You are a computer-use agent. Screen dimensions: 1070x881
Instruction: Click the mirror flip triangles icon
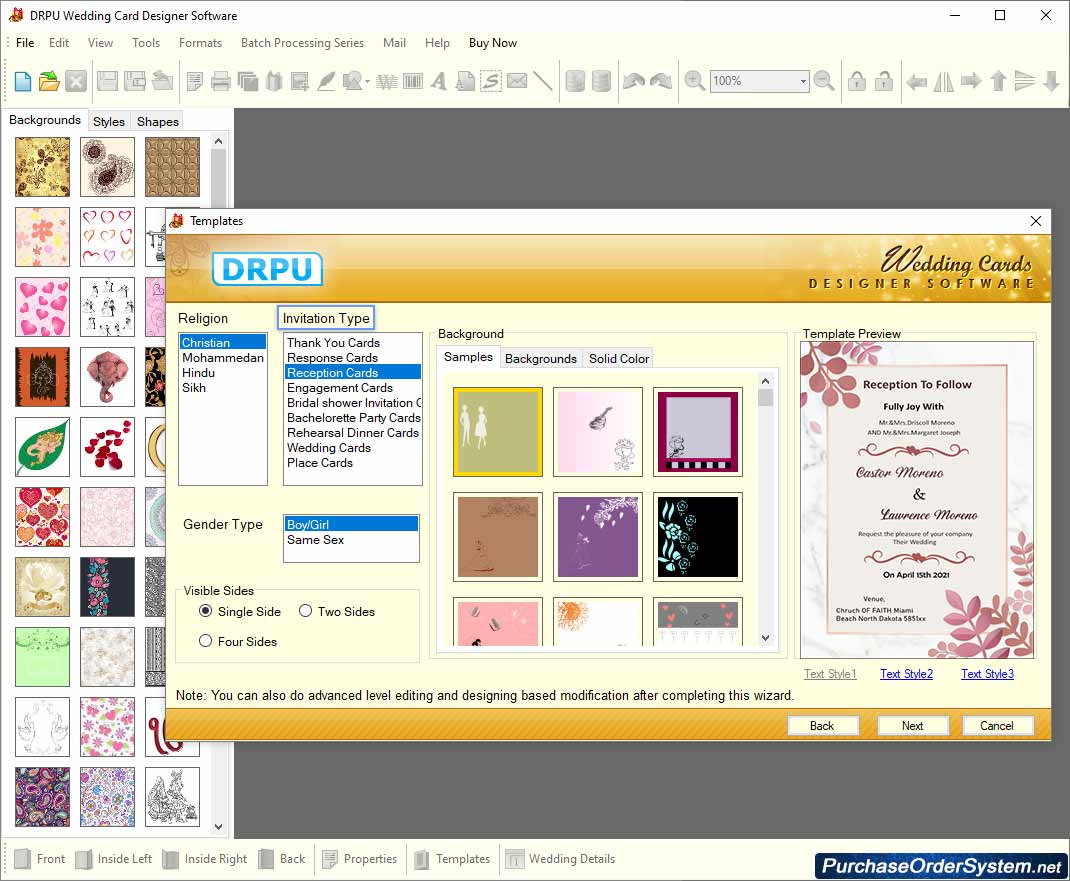point(944,81)
